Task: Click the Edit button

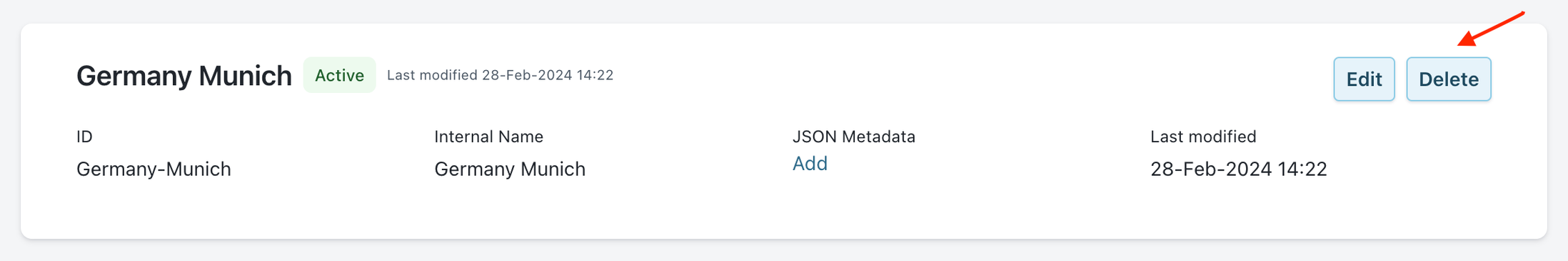Action: click(1363, 79)
